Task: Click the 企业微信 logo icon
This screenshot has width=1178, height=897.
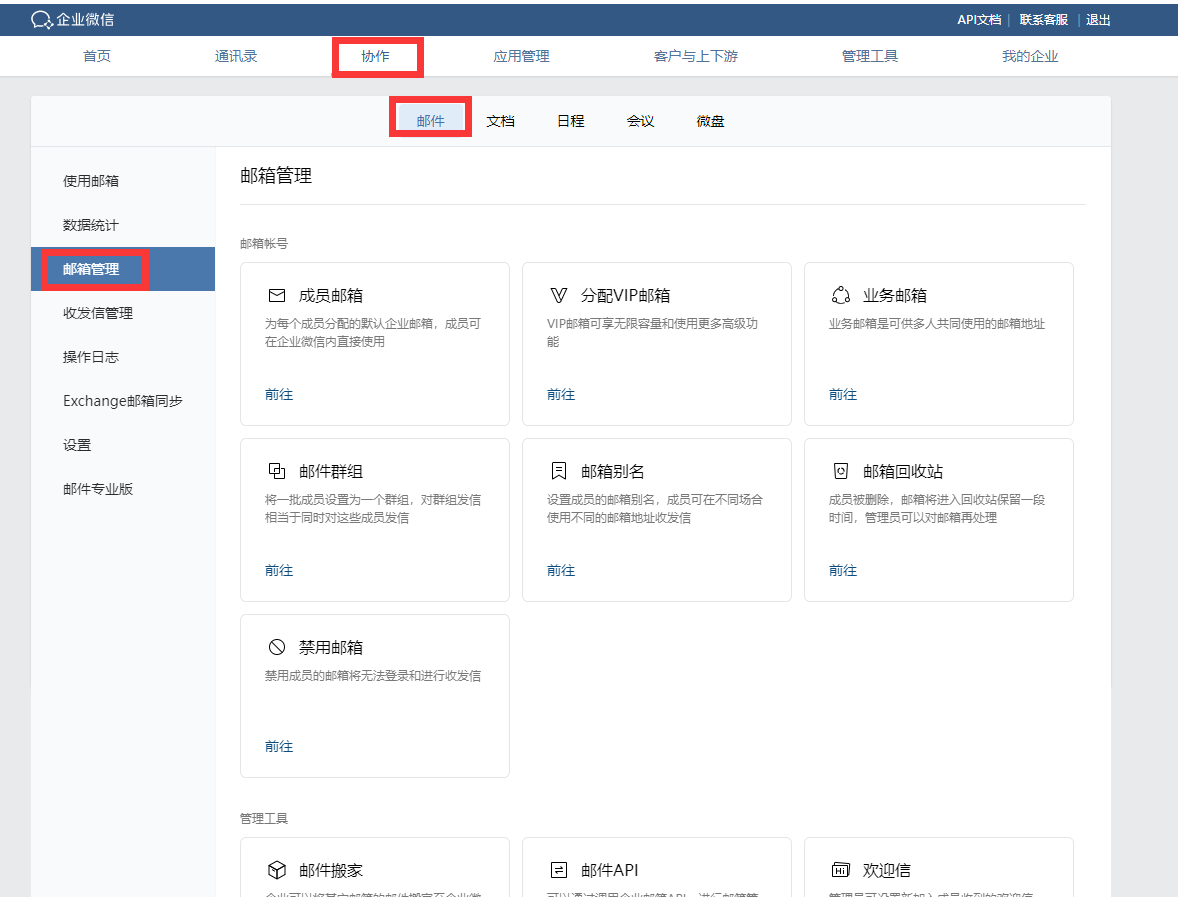Action: coord(41,20)
